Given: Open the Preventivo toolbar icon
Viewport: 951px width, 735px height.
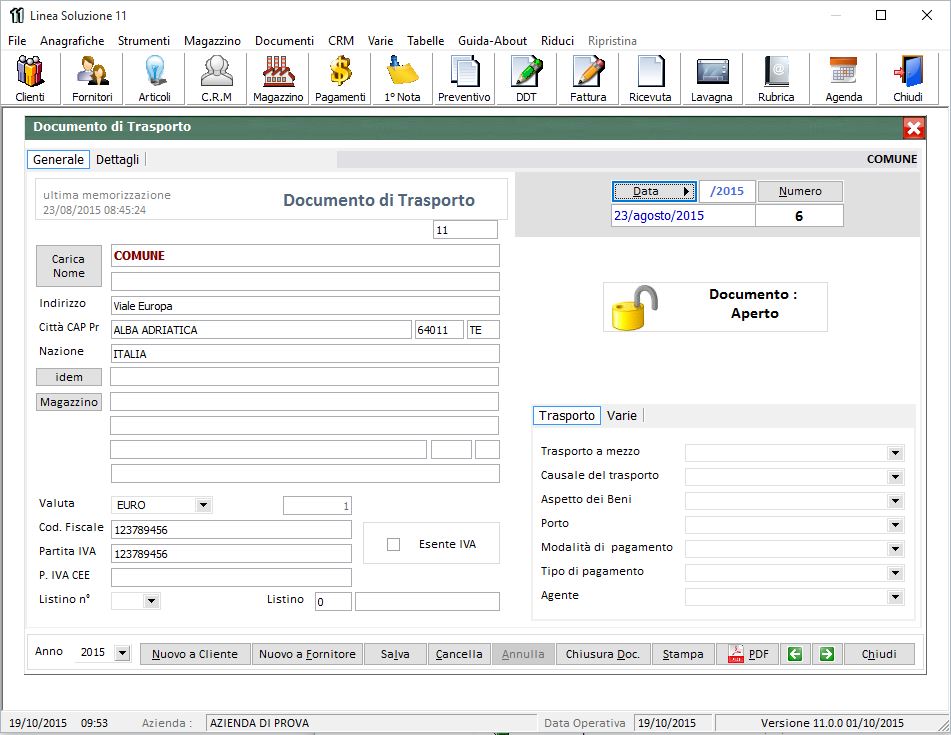Looking at the screenshot, I should pos(464,78).
